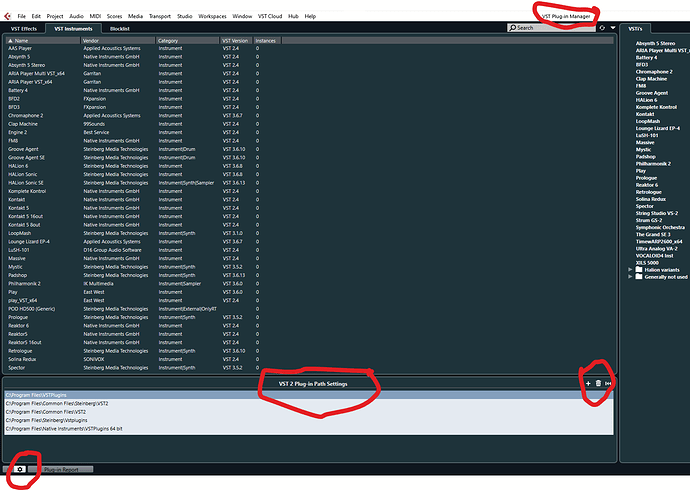
Task: Select Symphonic Orchestra in VSTi's collection
Action: 660,227
